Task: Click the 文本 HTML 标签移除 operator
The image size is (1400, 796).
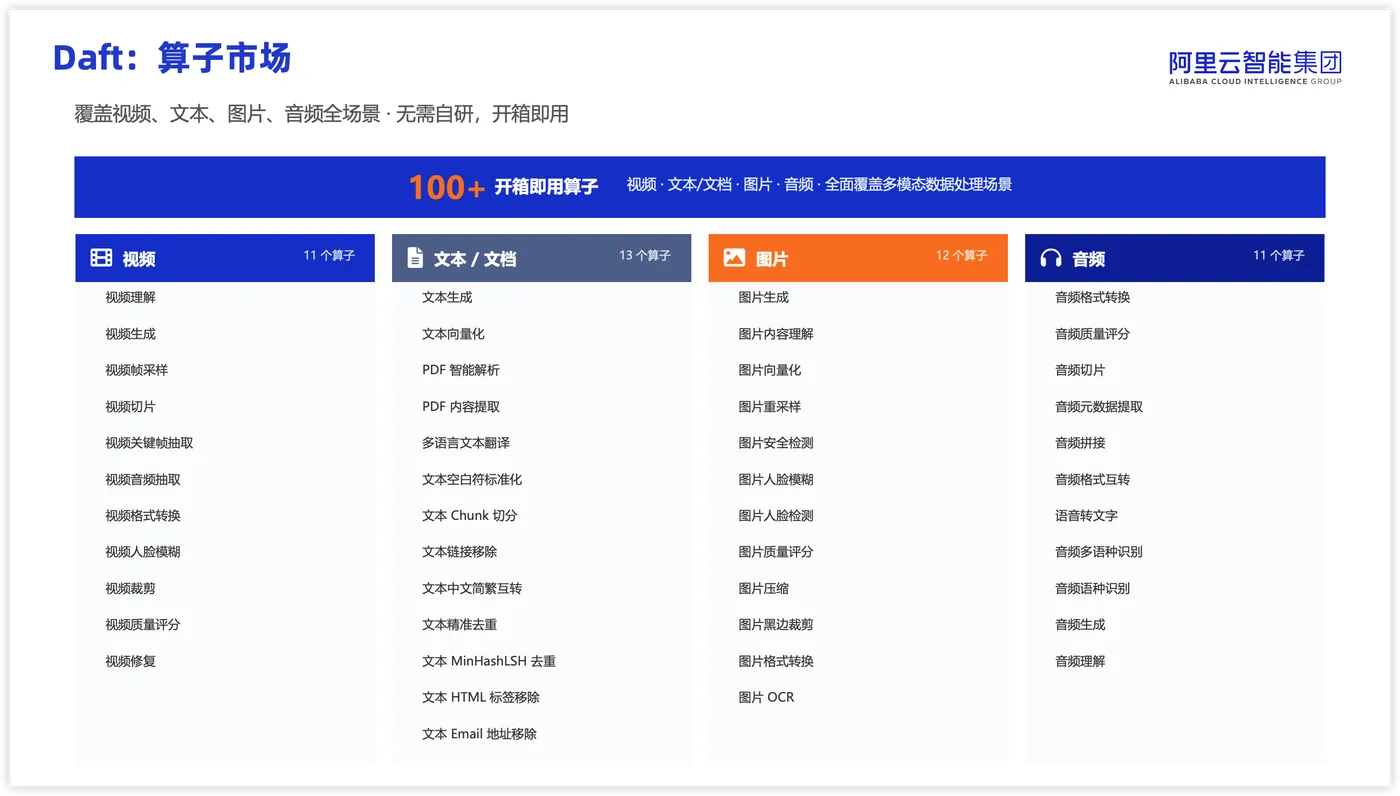Action: click(481, 698)
